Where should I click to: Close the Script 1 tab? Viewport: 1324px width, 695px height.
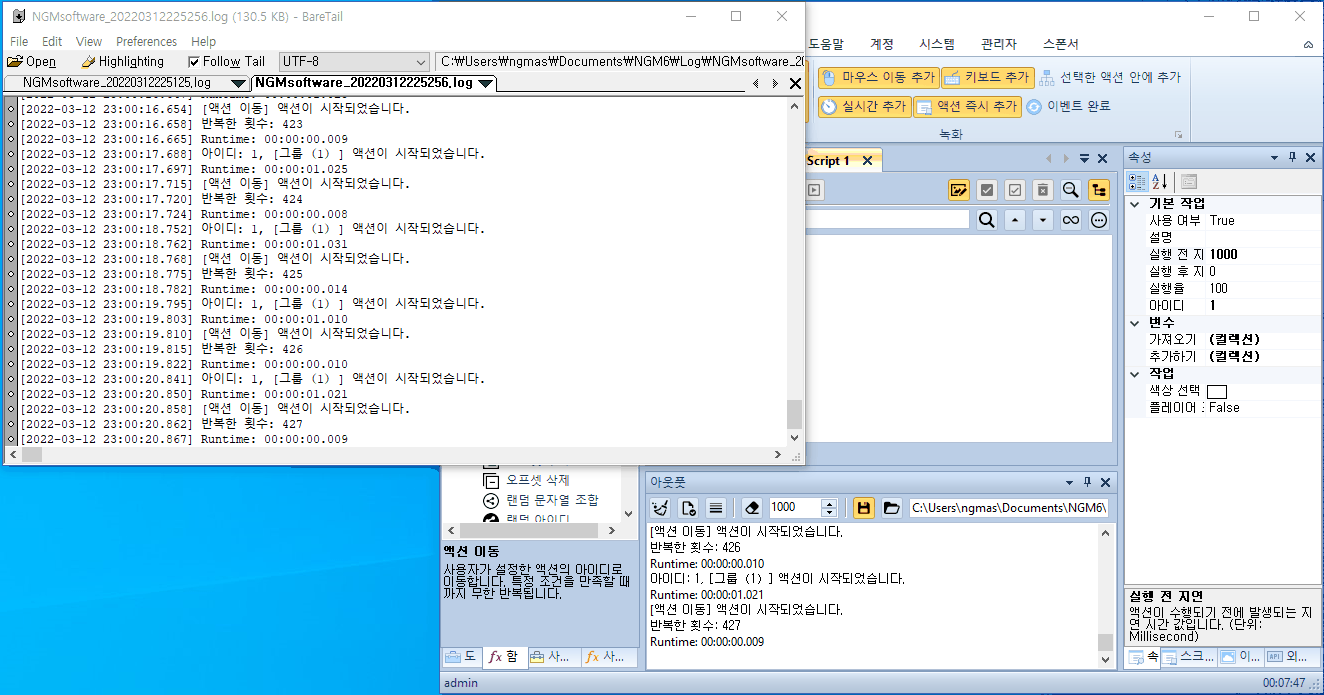coord(867,160)
